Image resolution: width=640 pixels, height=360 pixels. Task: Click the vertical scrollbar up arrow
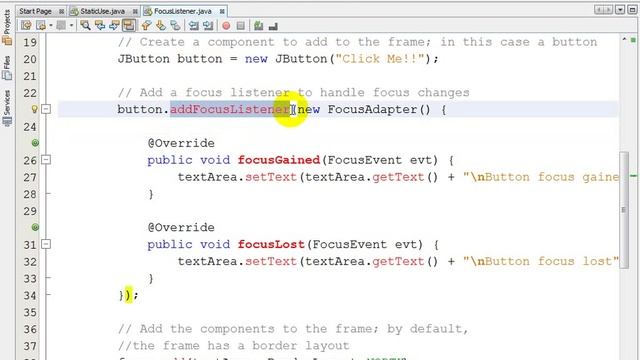click(x=624, y=39)
